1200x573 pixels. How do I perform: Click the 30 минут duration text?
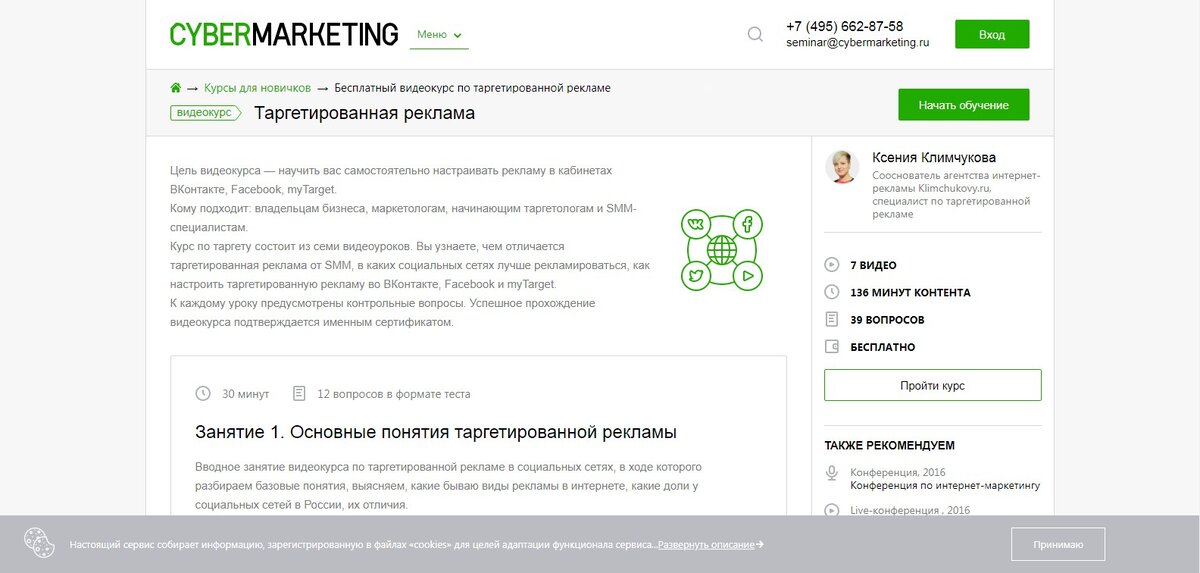coord(245,394)
